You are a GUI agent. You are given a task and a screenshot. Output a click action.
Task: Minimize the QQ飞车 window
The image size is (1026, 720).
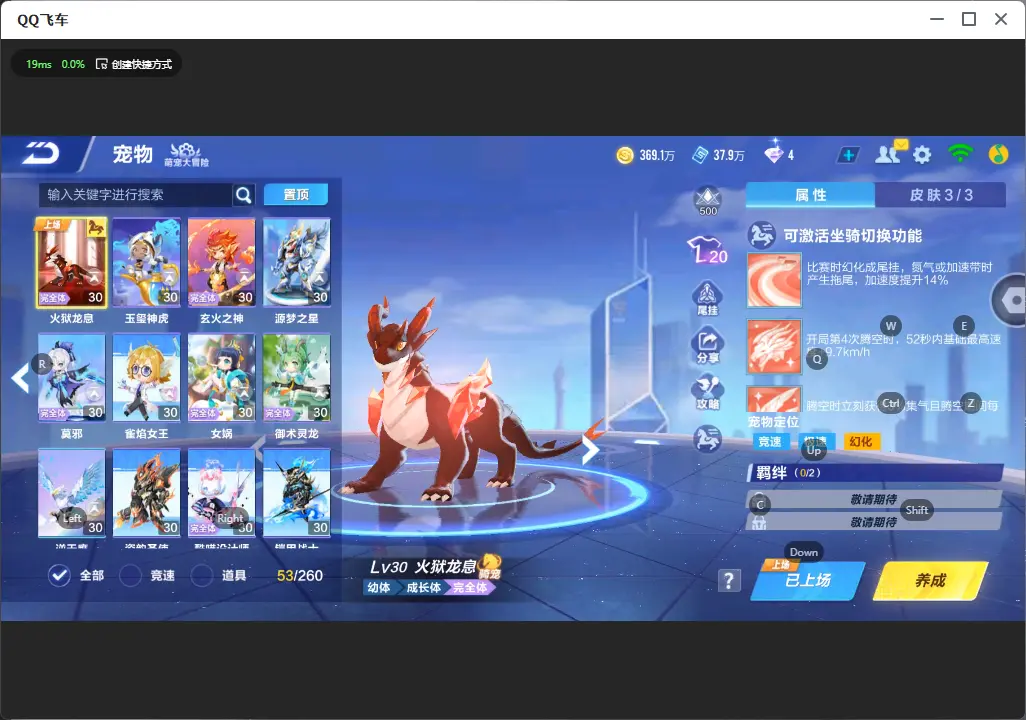[x=937, y=20]
